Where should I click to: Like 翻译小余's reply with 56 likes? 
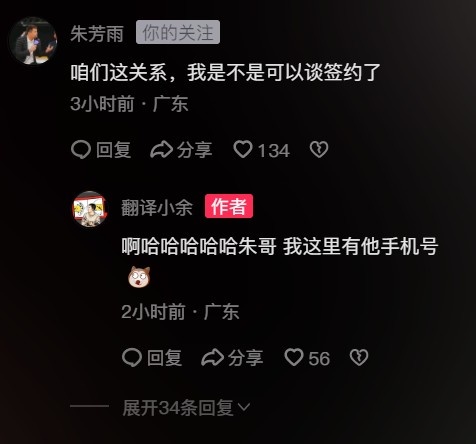294,357
